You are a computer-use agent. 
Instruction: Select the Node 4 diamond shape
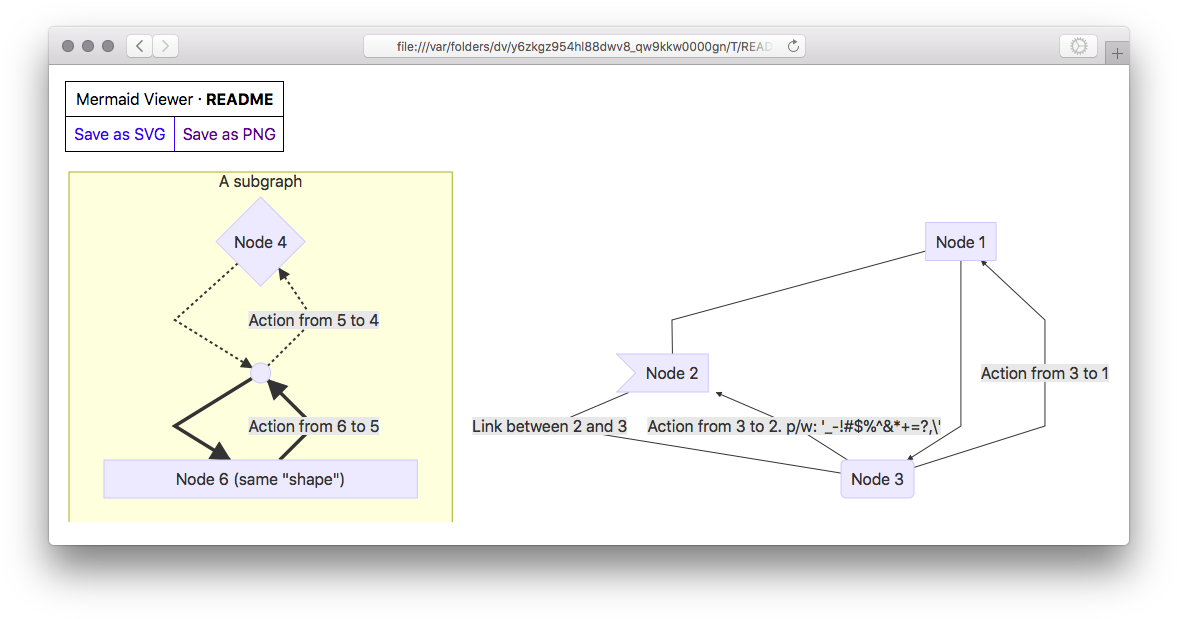pos(261,242)
